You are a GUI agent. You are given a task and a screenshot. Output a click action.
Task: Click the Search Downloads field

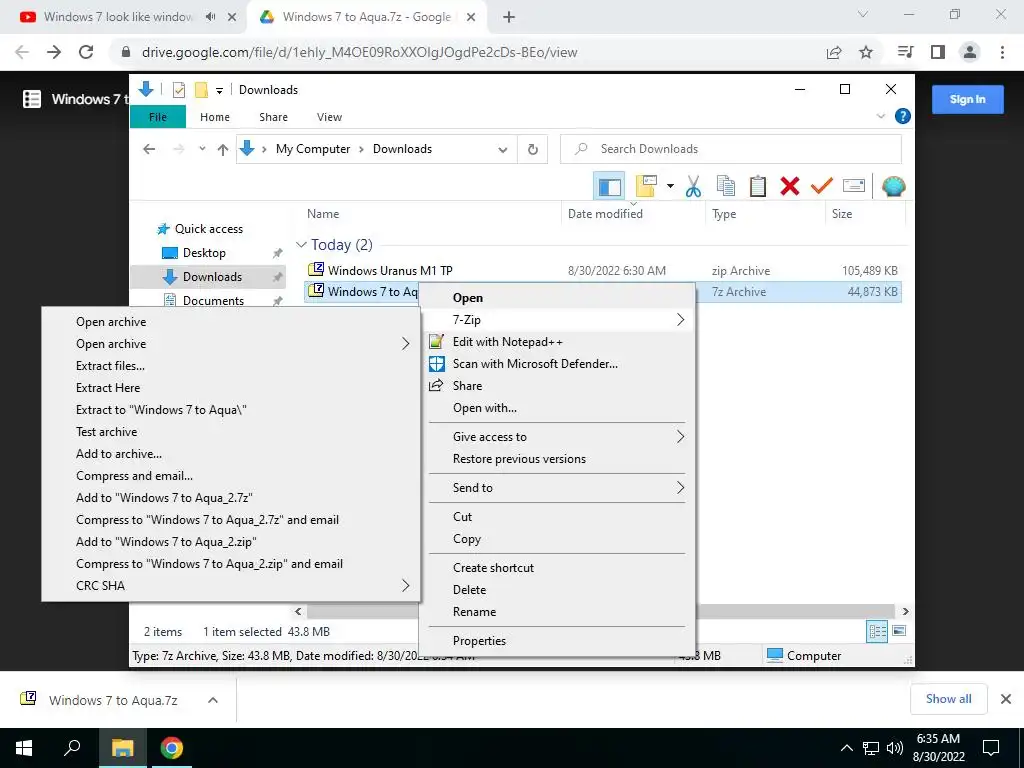click(731, 150)
